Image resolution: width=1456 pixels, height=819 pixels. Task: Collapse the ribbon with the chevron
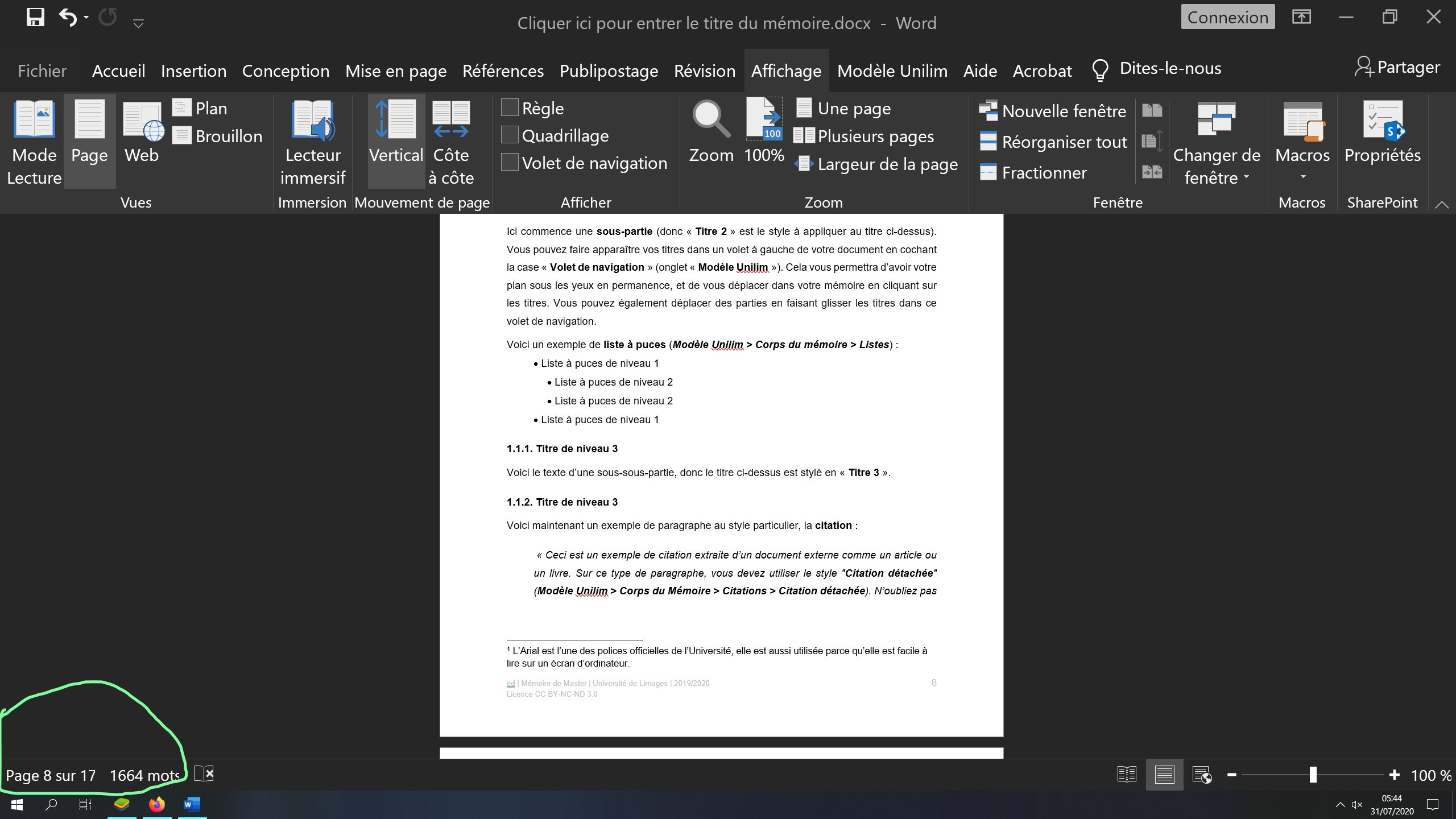pos(1442,204)
